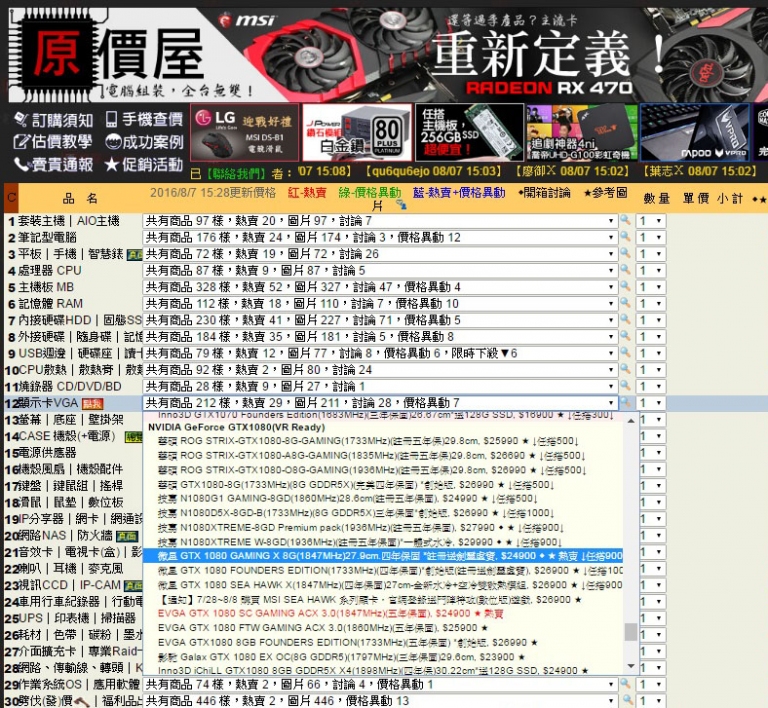
Task: Click magnifier icon for 平板 手機 row
Action: (625, 253)
